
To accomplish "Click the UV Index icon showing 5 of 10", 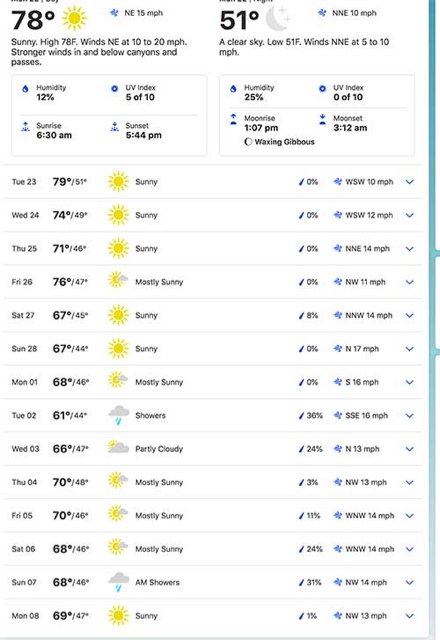I will pos(115,89).
